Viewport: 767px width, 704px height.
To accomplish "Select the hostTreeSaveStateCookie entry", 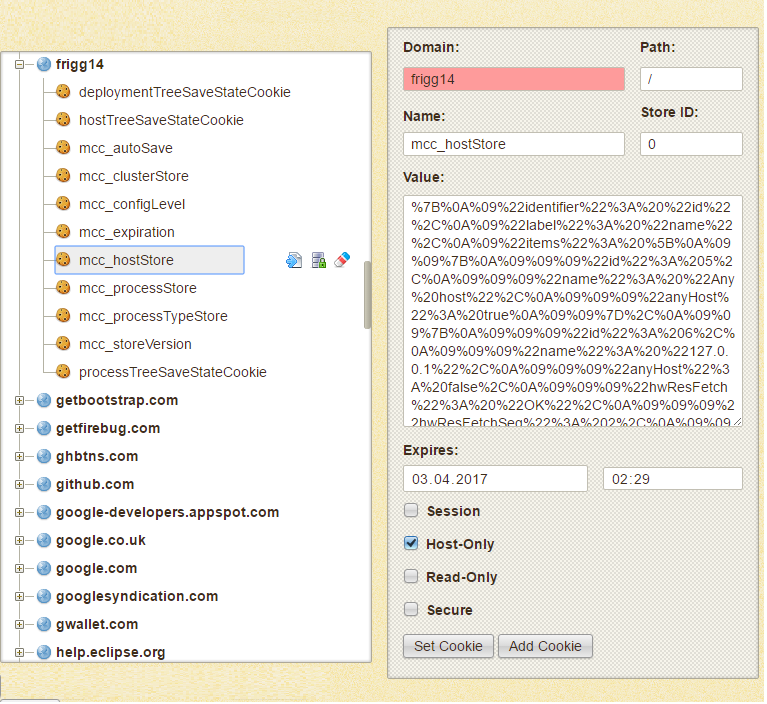I will pos(161,120).
